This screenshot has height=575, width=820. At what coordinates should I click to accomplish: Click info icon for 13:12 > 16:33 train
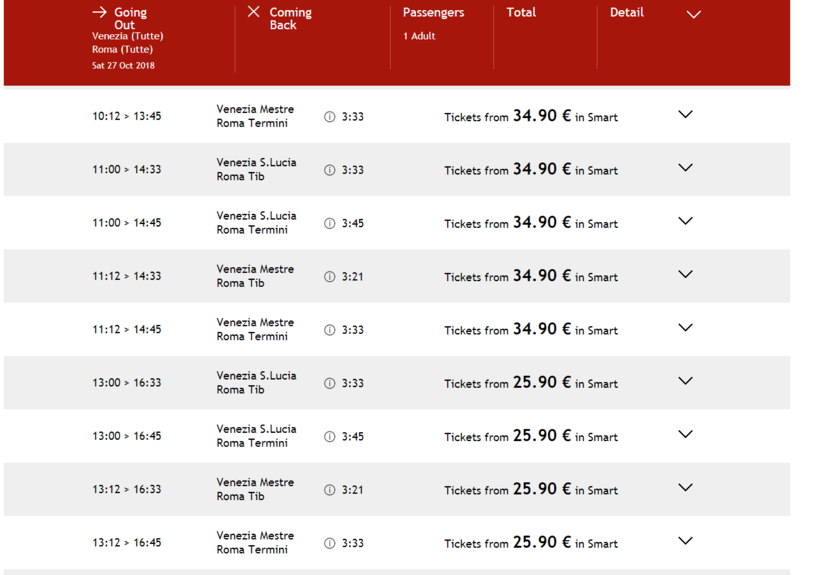[330, 490]
